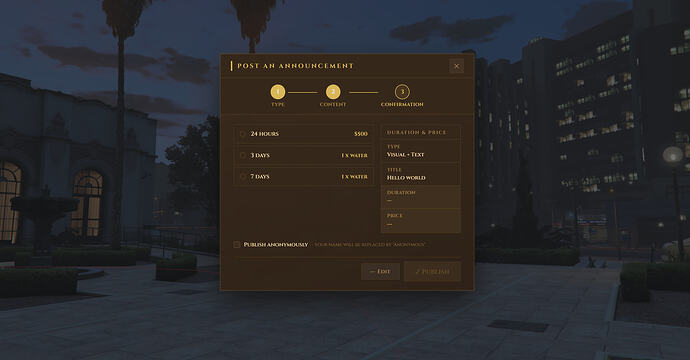Click the 'Post an Announcement' heading
This screenshot has width=690, height=360.
click(x=295, y=66)
